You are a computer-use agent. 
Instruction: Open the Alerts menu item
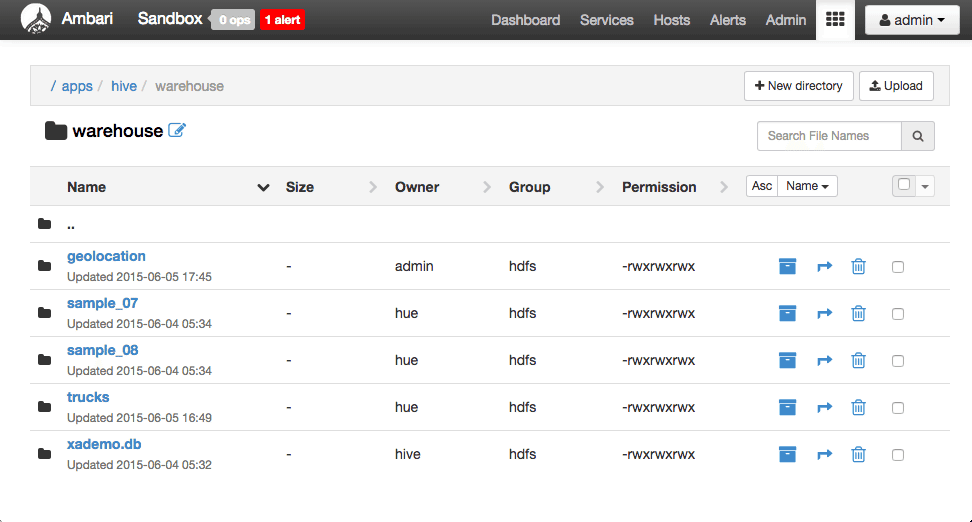point(728,20)
